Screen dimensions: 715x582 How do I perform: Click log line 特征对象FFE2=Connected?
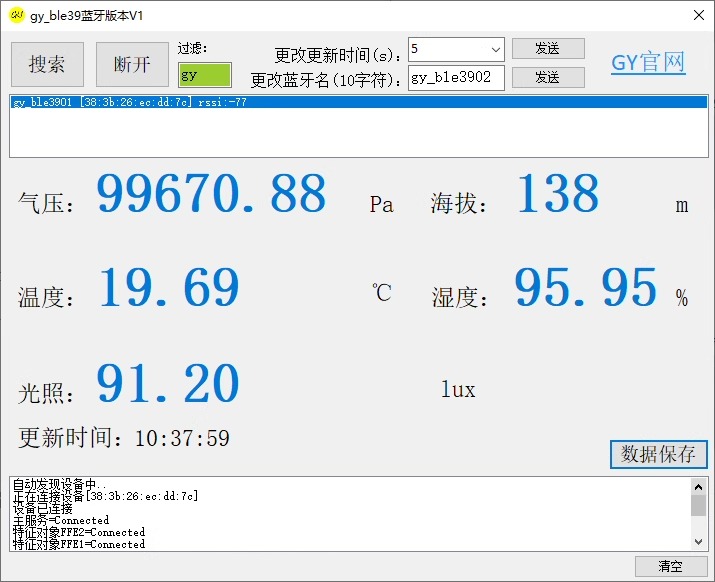point(79,532)
